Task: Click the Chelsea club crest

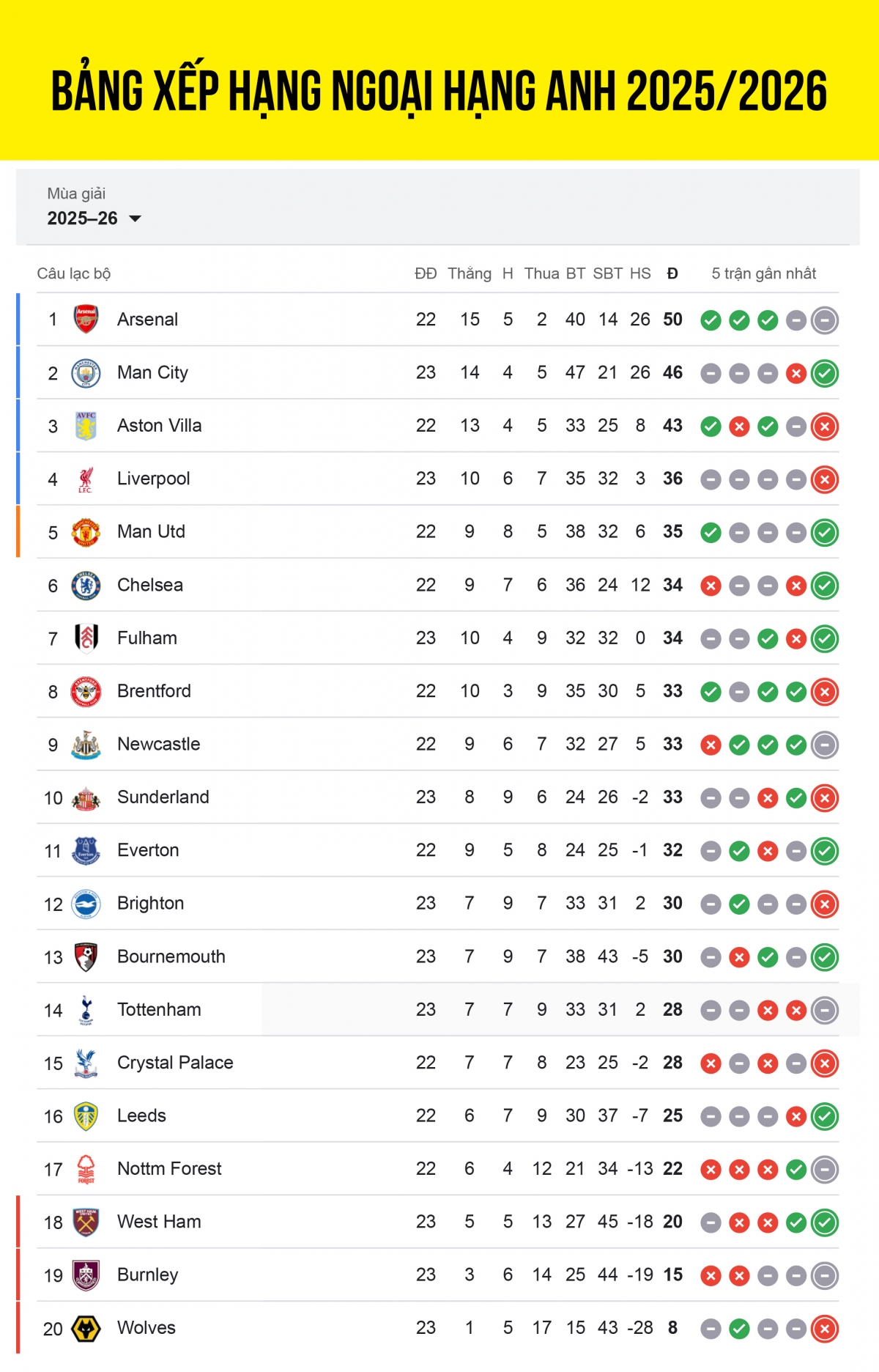Action: [x=86, y=586]
